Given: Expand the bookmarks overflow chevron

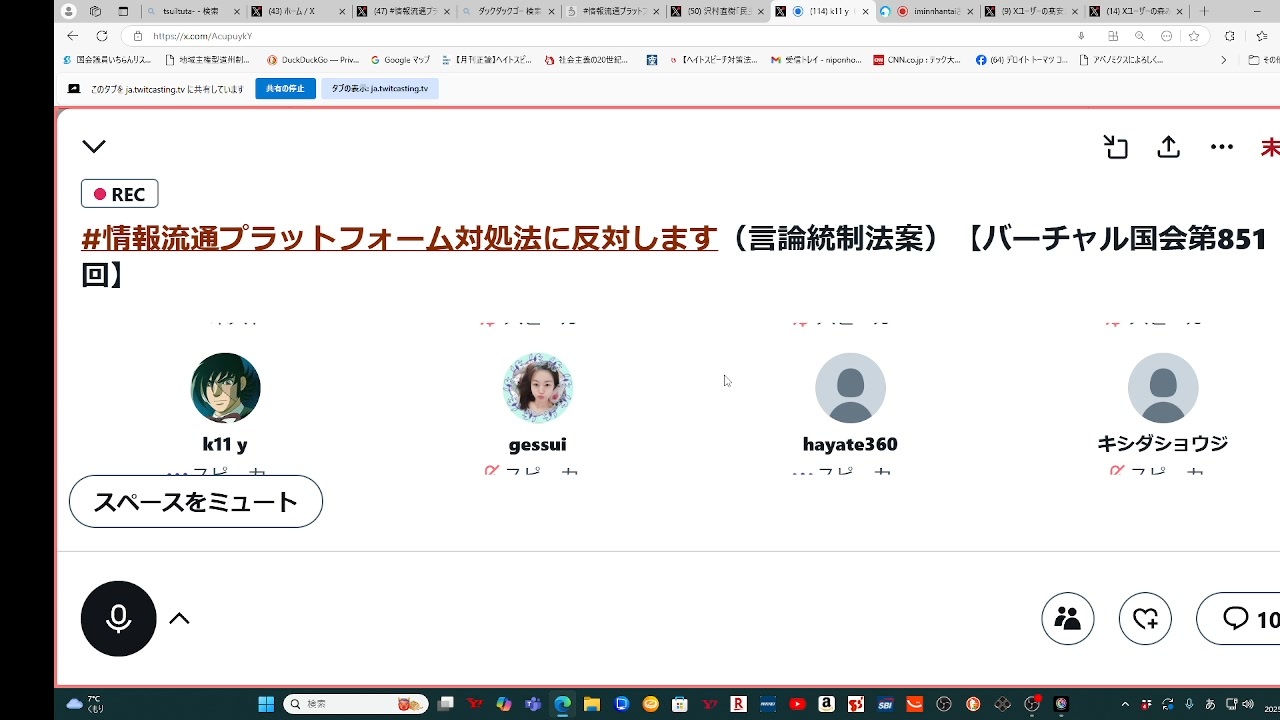Looking at the screenshot, I should click(1223, 60).
